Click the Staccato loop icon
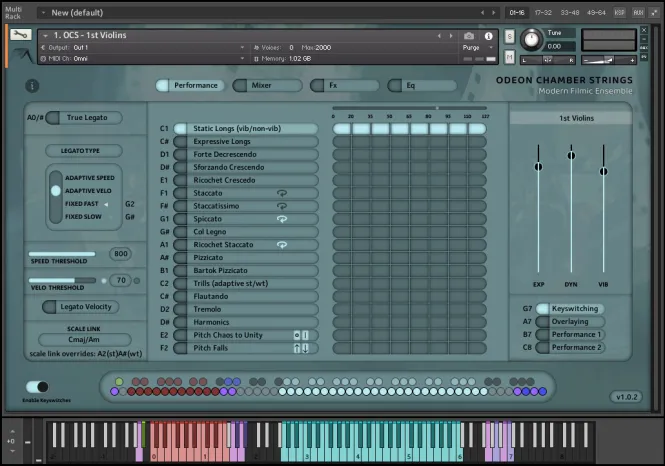665x466 pixels. 282,192
